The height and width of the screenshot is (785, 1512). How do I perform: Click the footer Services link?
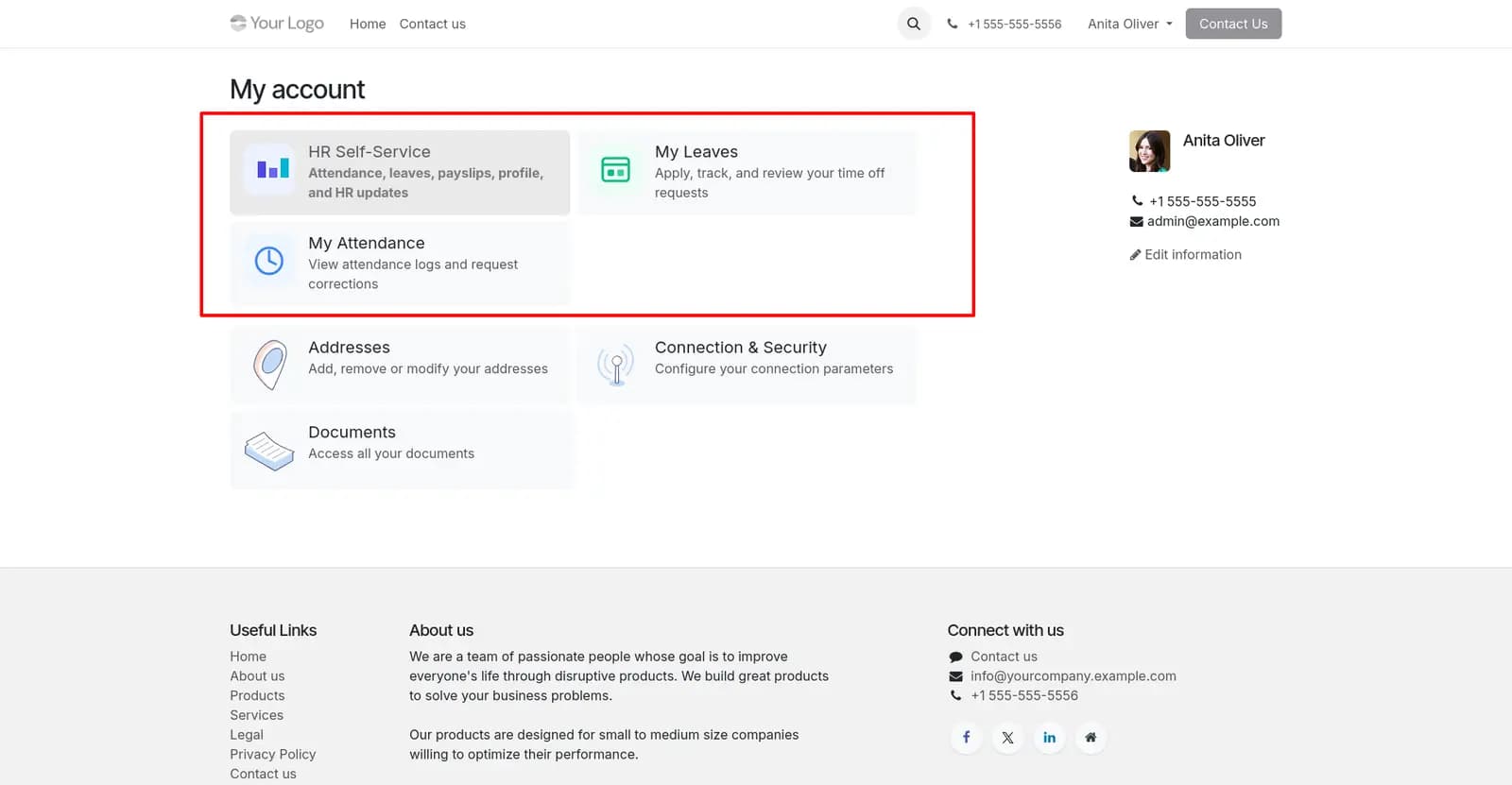pyautogui.click(x=256, y=716)
